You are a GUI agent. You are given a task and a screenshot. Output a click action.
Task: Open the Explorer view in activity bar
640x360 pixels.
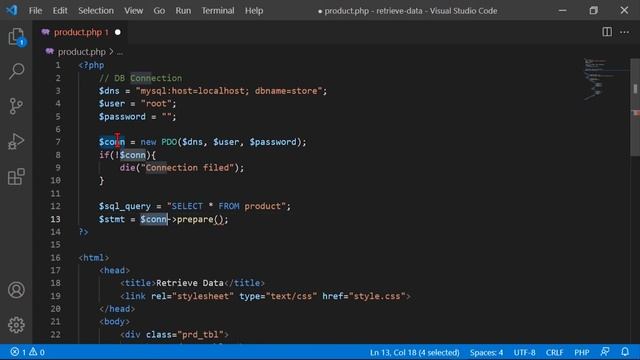pos(16,37)
